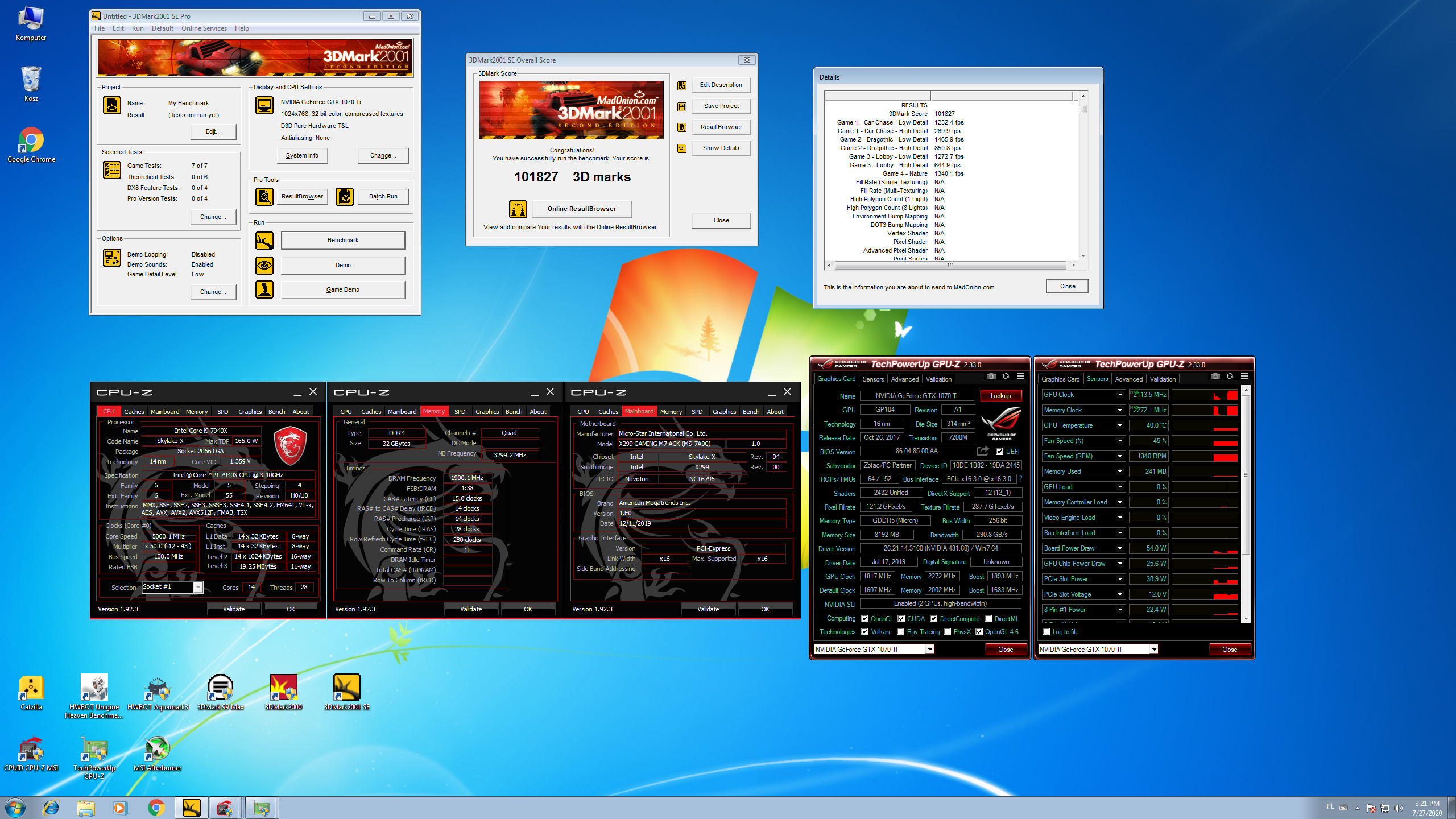Click the Selected Tests checklist icon

click(x=112, y=169)
